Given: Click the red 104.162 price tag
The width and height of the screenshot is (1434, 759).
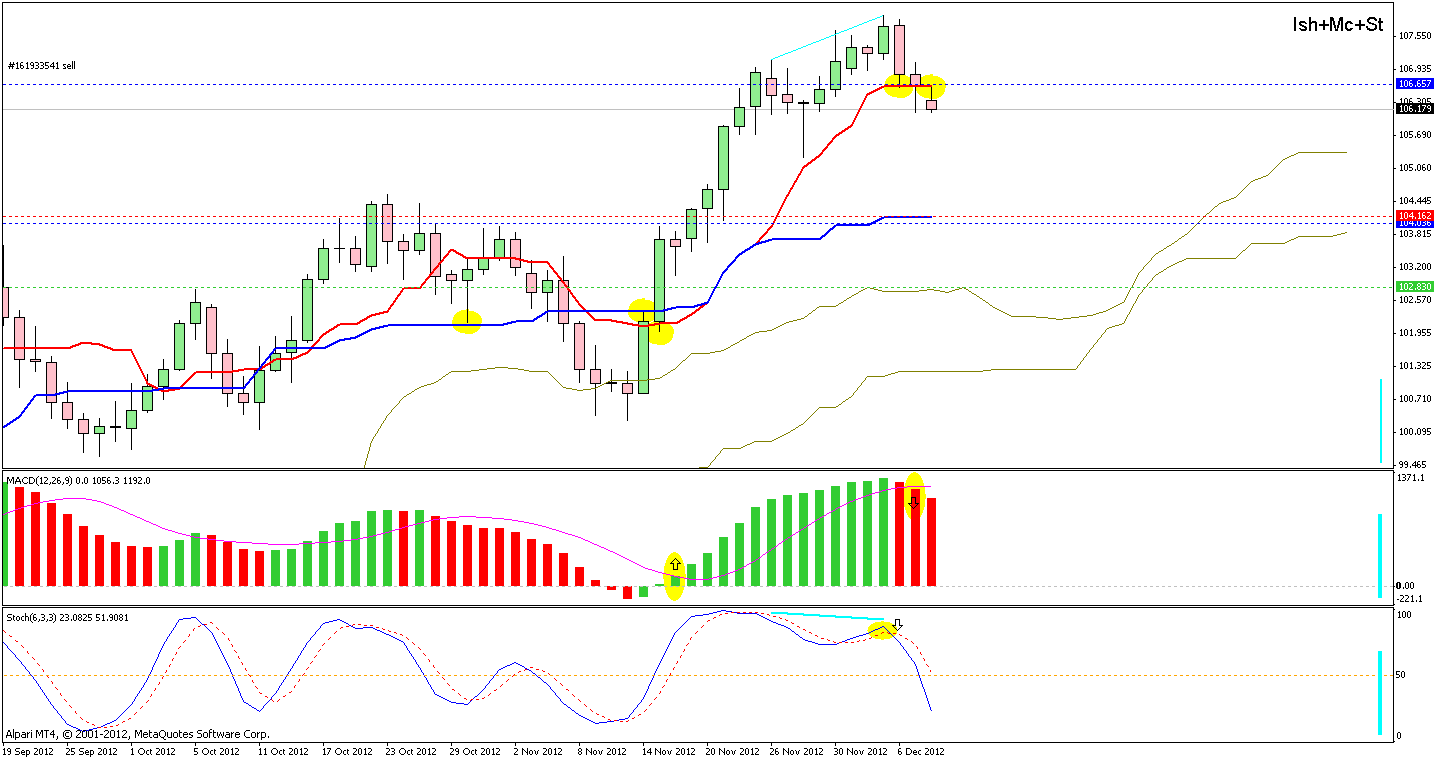Looking at the screenshot, I should 1414,215.
